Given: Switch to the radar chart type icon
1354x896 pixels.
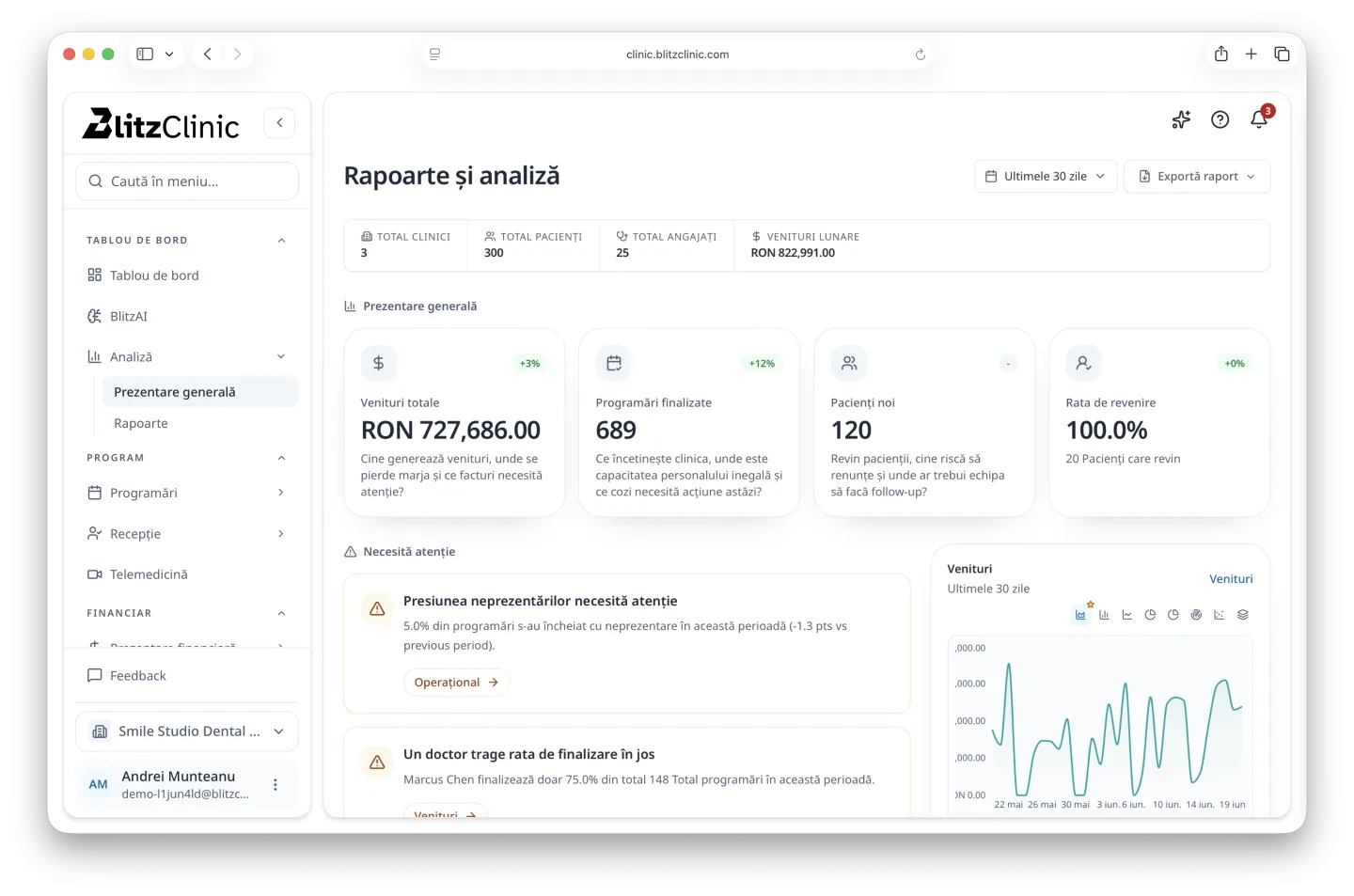Looking at the screenshot, I should pos(1196,615).
